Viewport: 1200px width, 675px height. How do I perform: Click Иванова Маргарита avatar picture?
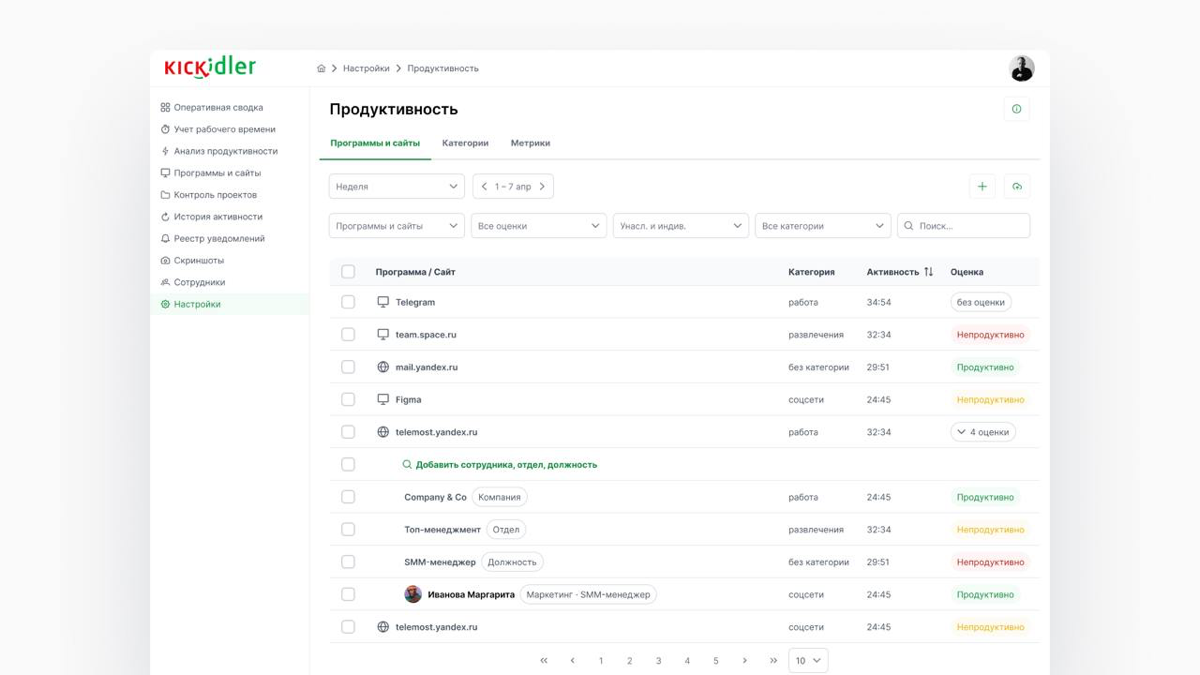[x=413, y=595]
